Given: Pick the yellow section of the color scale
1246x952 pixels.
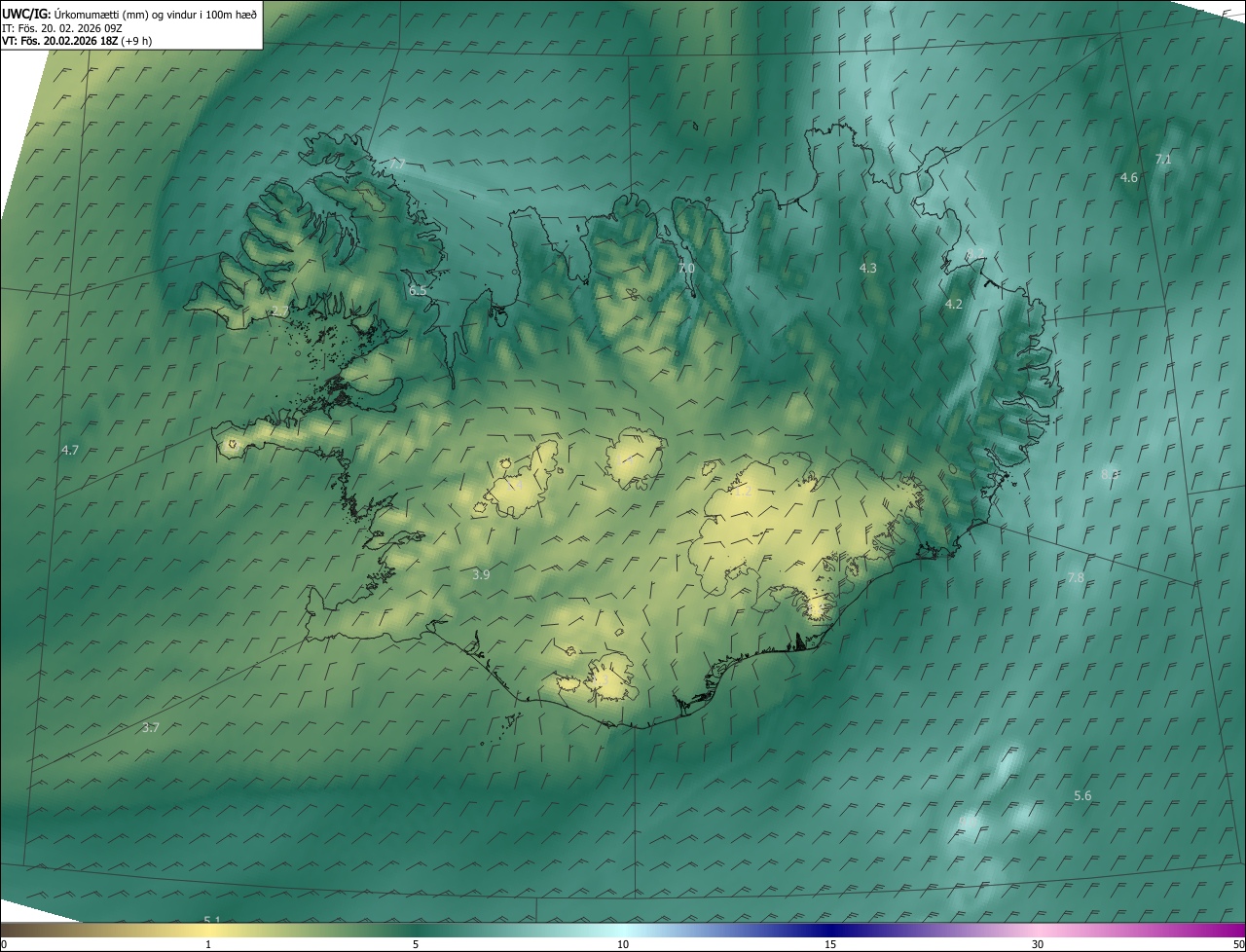Looking at the screenshot, I should (209, 930).
